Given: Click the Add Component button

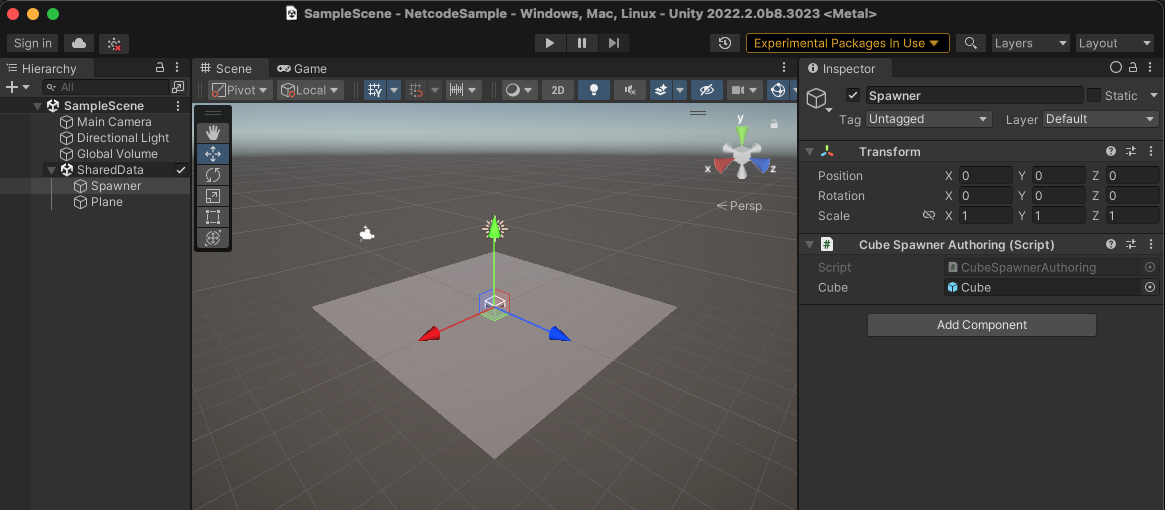Looking at the screenshot, I should pyautogui.click(x=981, y=325).
